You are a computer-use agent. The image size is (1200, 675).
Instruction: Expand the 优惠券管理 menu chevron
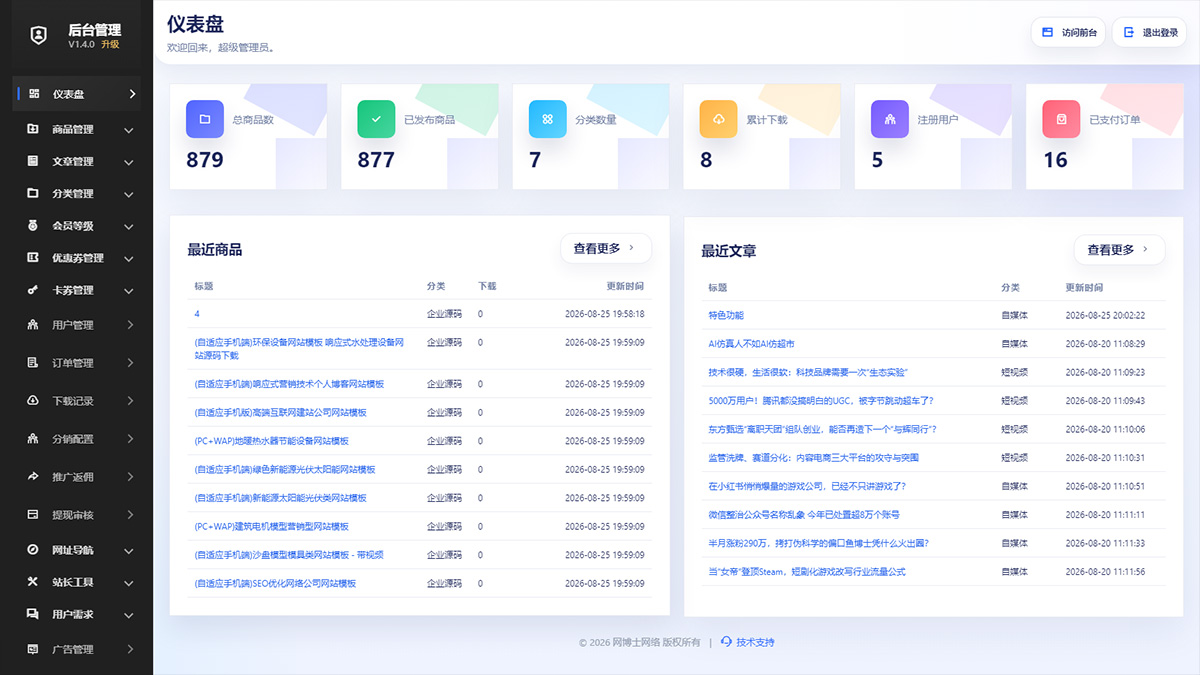tap(129, 258)
